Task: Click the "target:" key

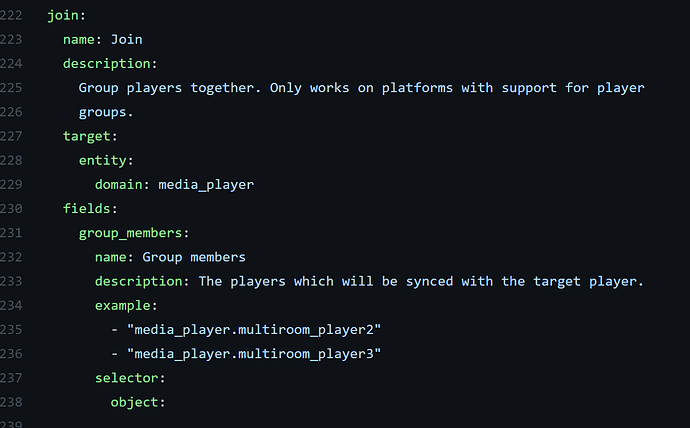Action: pyautogui.click(x=90, y=136)
